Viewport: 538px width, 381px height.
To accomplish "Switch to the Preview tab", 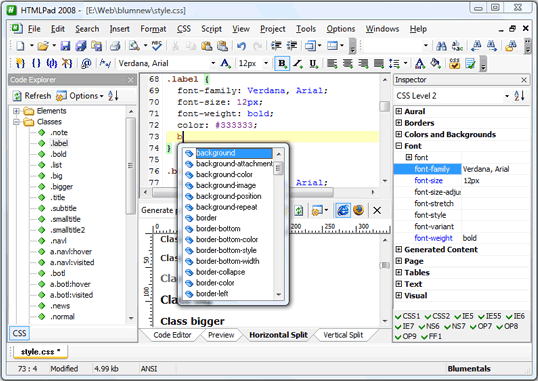I will coord(221,335).
